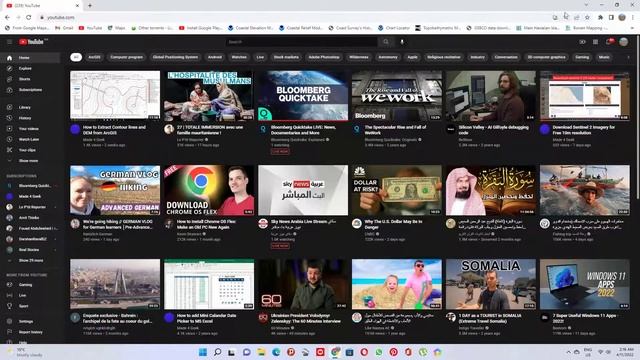Open Sport under More from YouTube
The image size is (640, 360).
(31, 306)
